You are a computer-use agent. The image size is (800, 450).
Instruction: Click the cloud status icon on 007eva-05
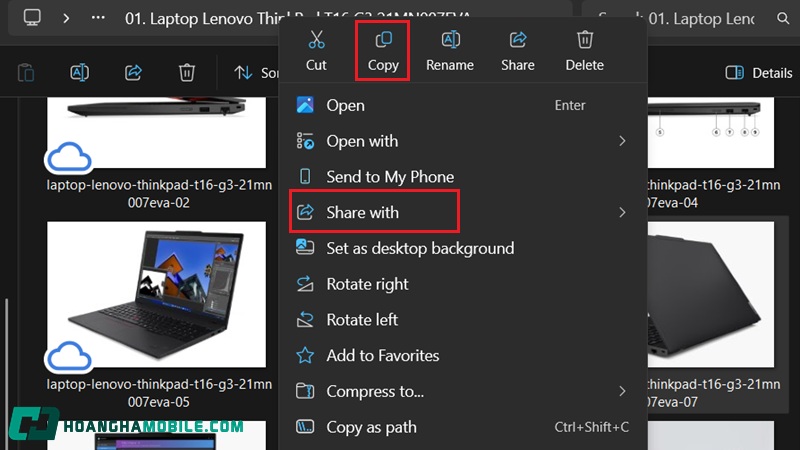tap(69, 356)
